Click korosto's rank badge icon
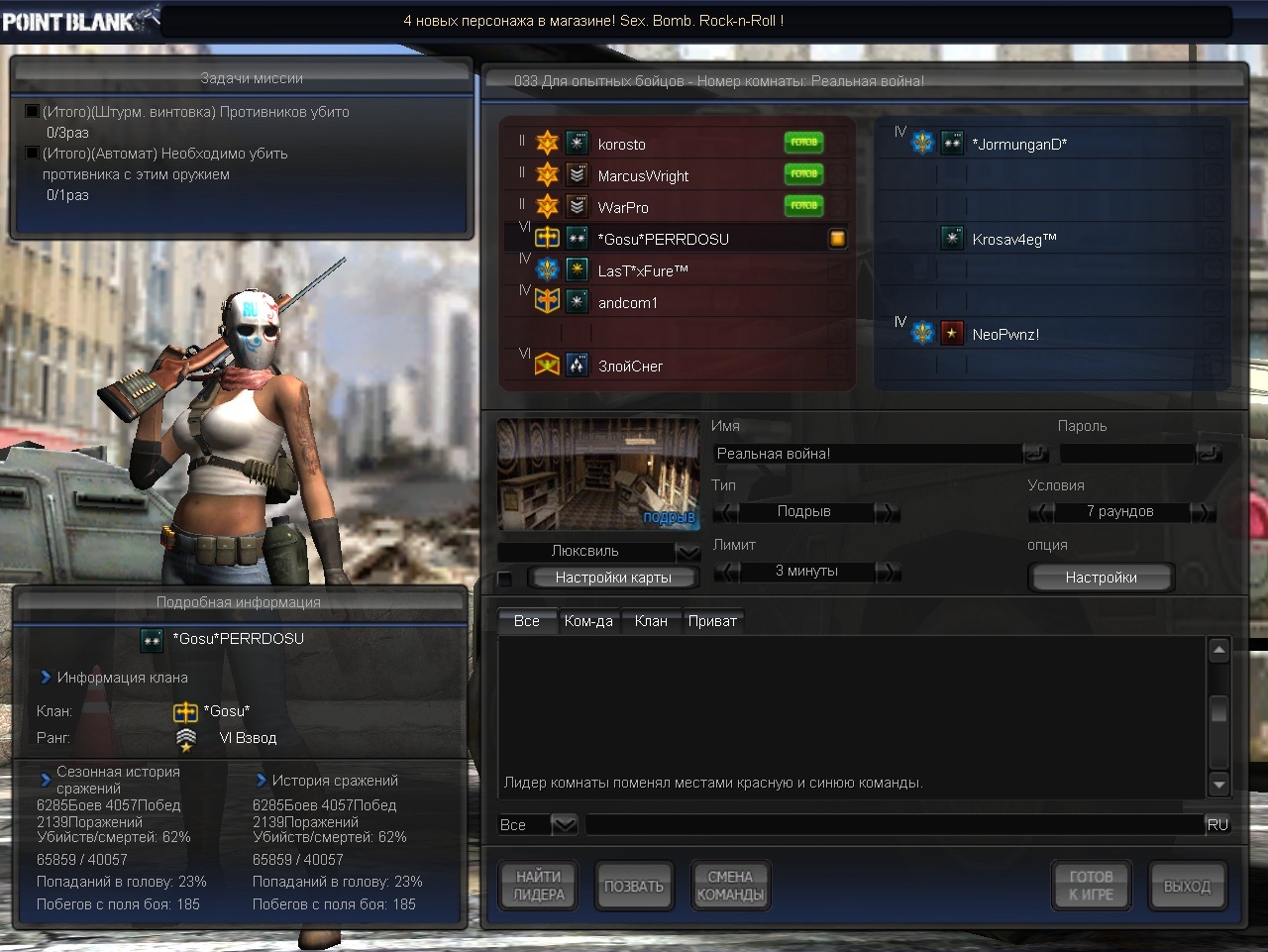This screenshot has width=1268, height=952. coord(578,143)
